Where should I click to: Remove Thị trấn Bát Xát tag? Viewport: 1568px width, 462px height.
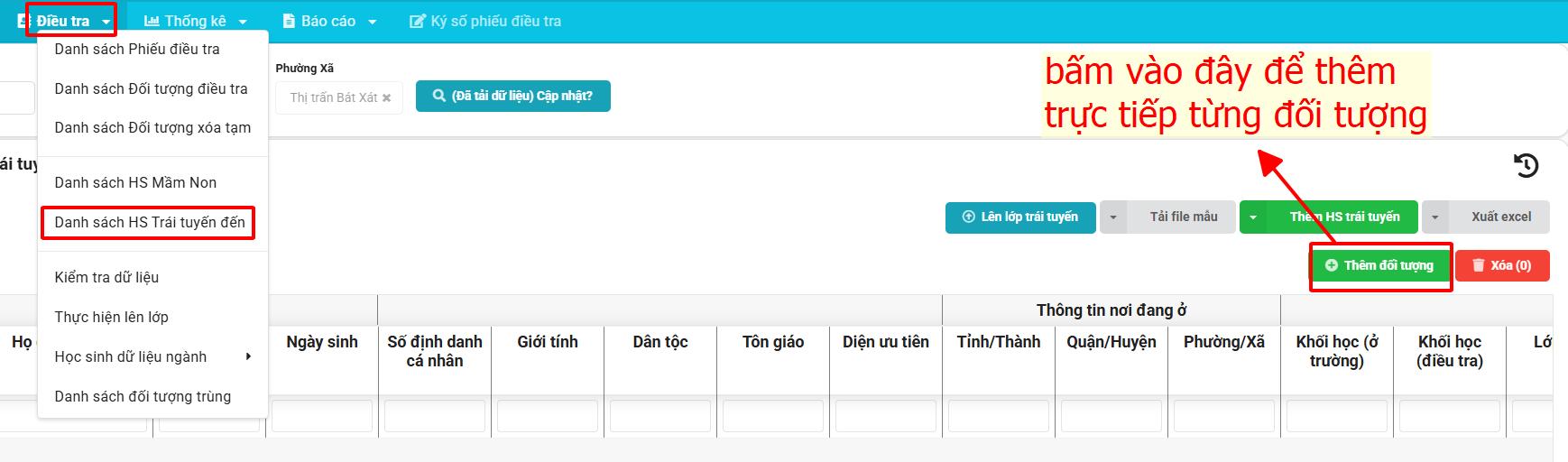[x=387, y=97]
